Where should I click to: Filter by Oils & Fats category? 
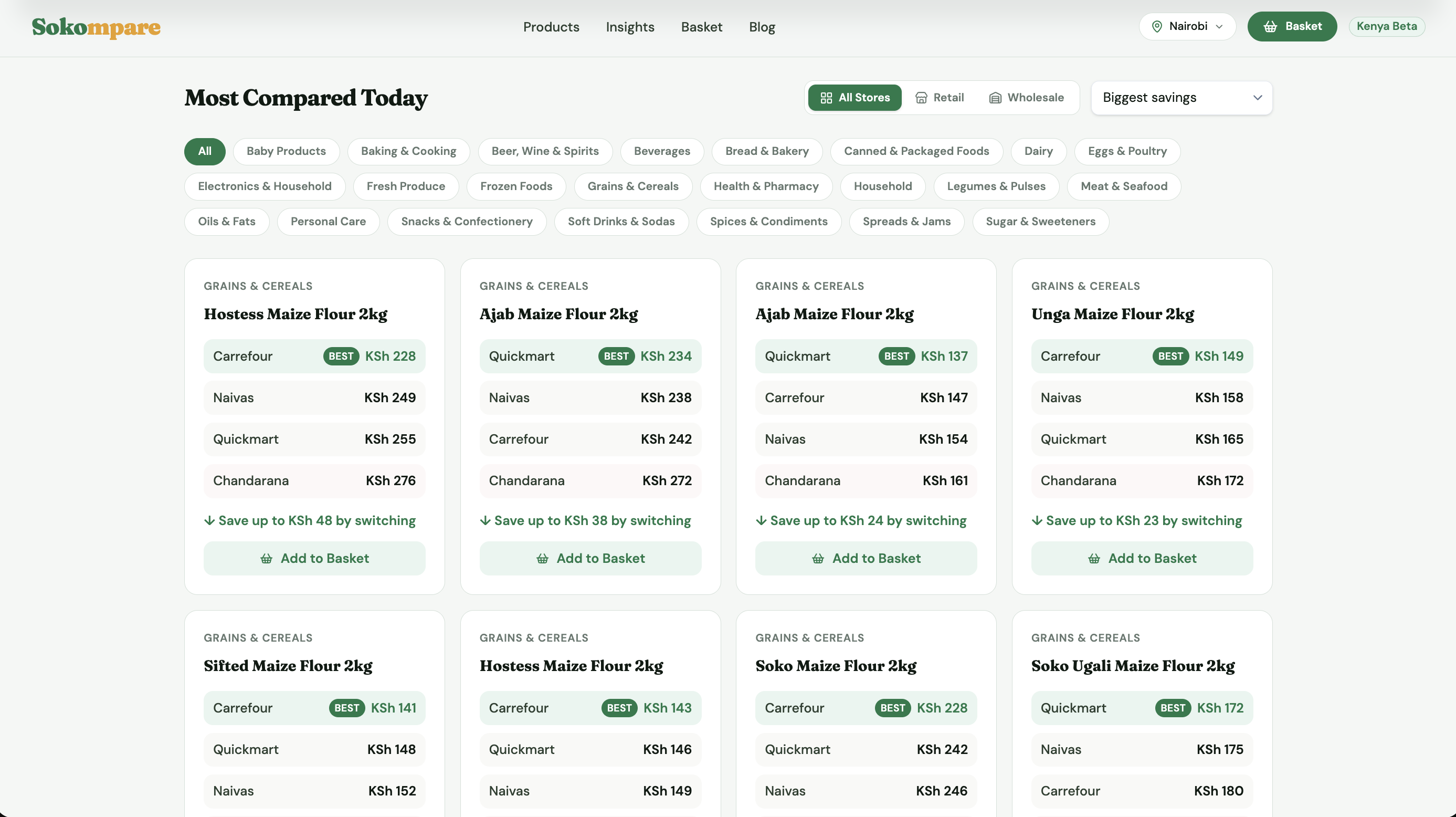[227, 222]
